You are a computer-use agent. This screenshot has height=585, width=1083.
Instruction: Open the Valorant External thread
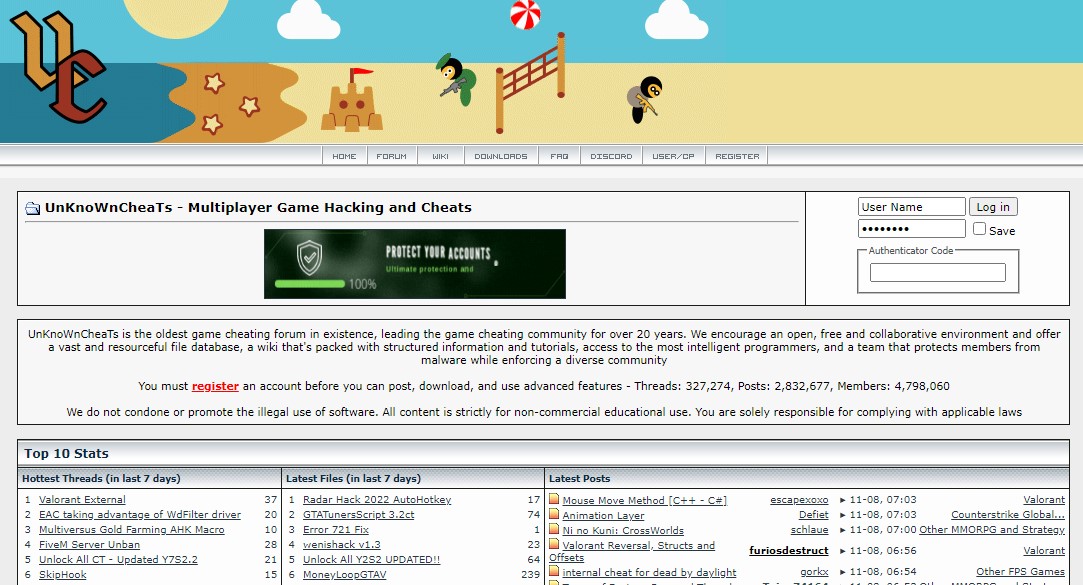(x=82, y=499)
